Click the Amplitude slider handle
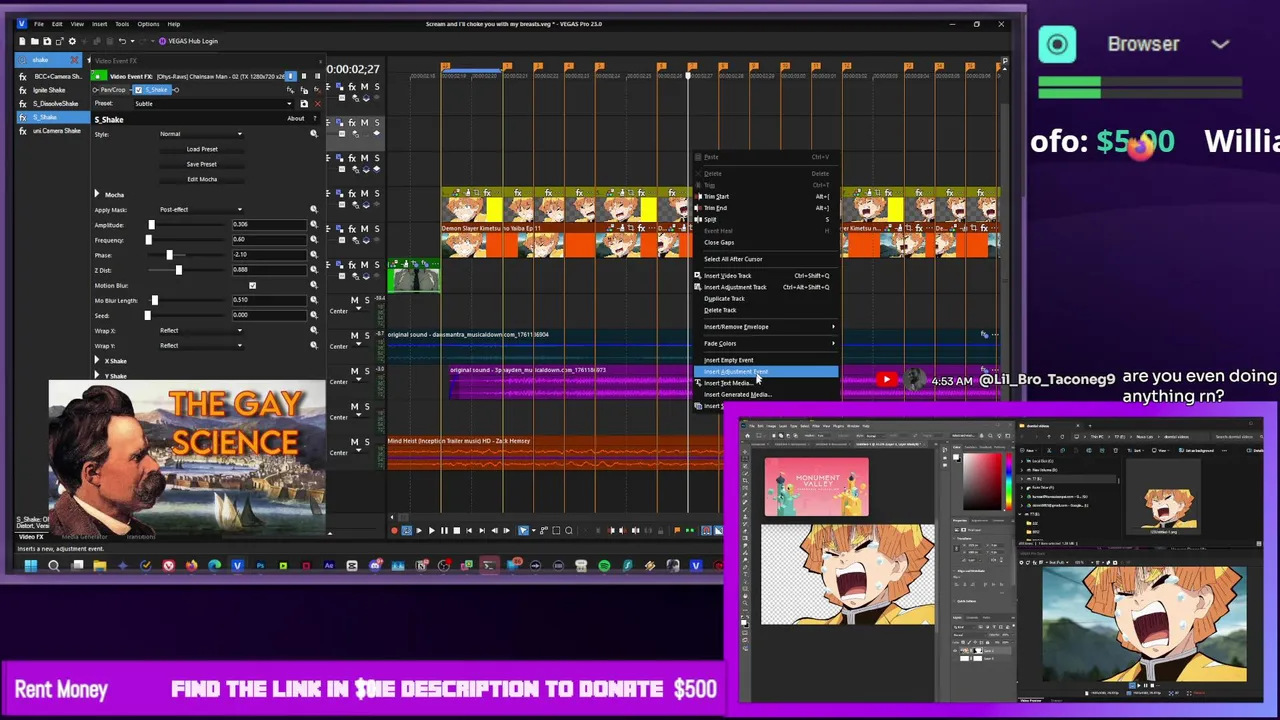Screen dimensions: 1280x720 pos(151,225)
